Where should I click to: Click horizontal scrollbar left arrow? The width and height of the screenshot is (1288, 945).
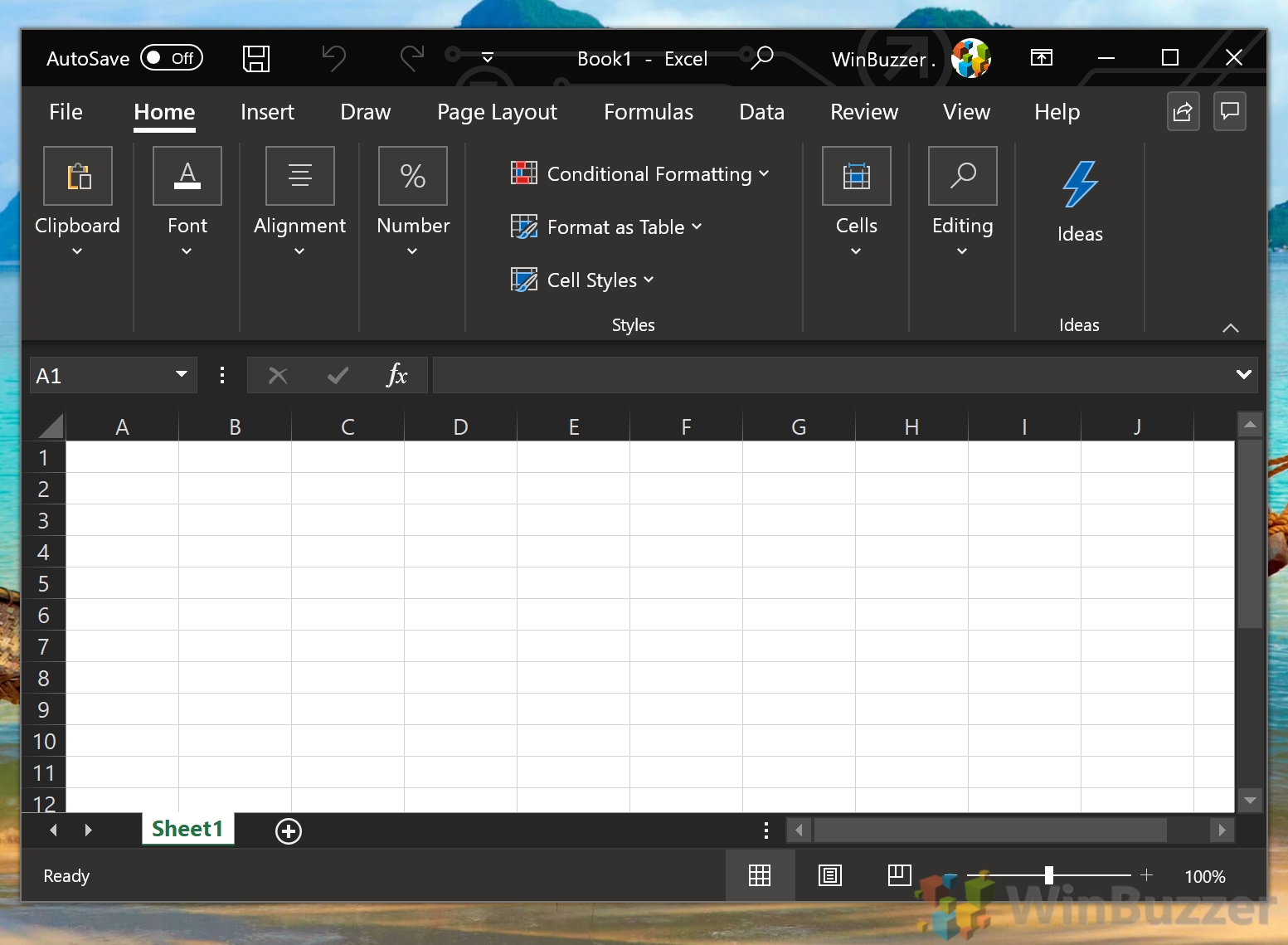pos(799,830)
